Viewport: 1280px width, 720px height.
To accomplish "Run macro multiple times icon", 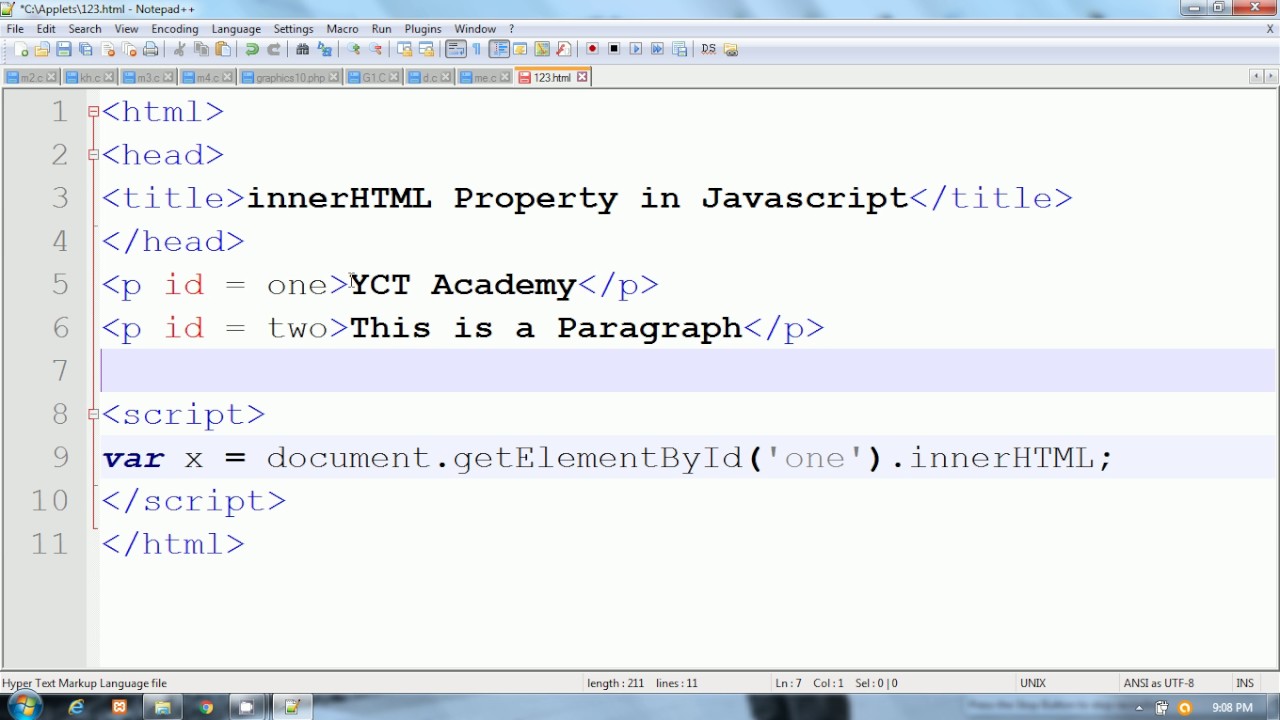I will pos(658,49).
